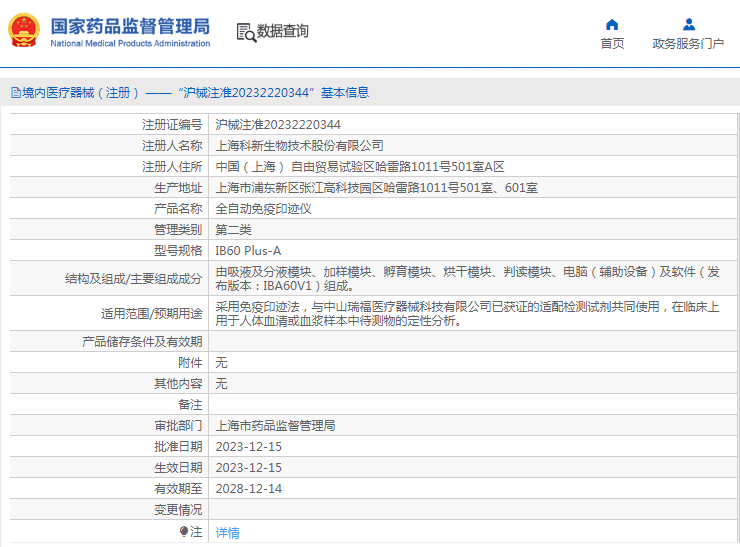Select registration number value 沪械注准20232220344
The width and height of the screenshot is (740, 547).
click(278, 125)
